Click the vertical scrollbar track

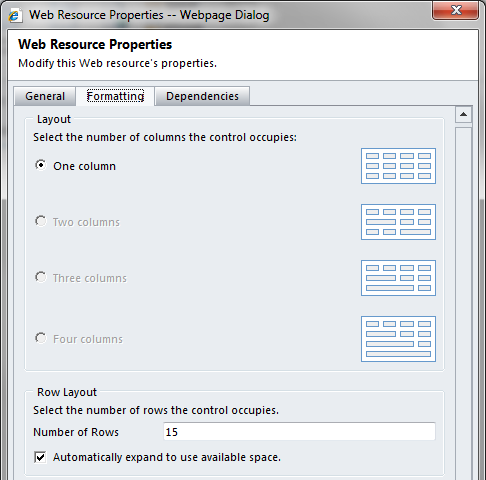pos(463,302)
